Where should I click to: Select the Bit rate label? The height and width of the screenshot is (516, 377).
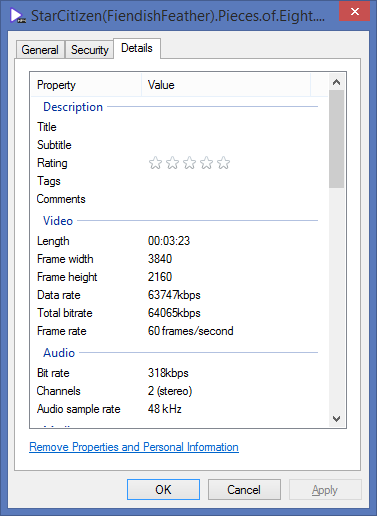(x=53, y=373)
